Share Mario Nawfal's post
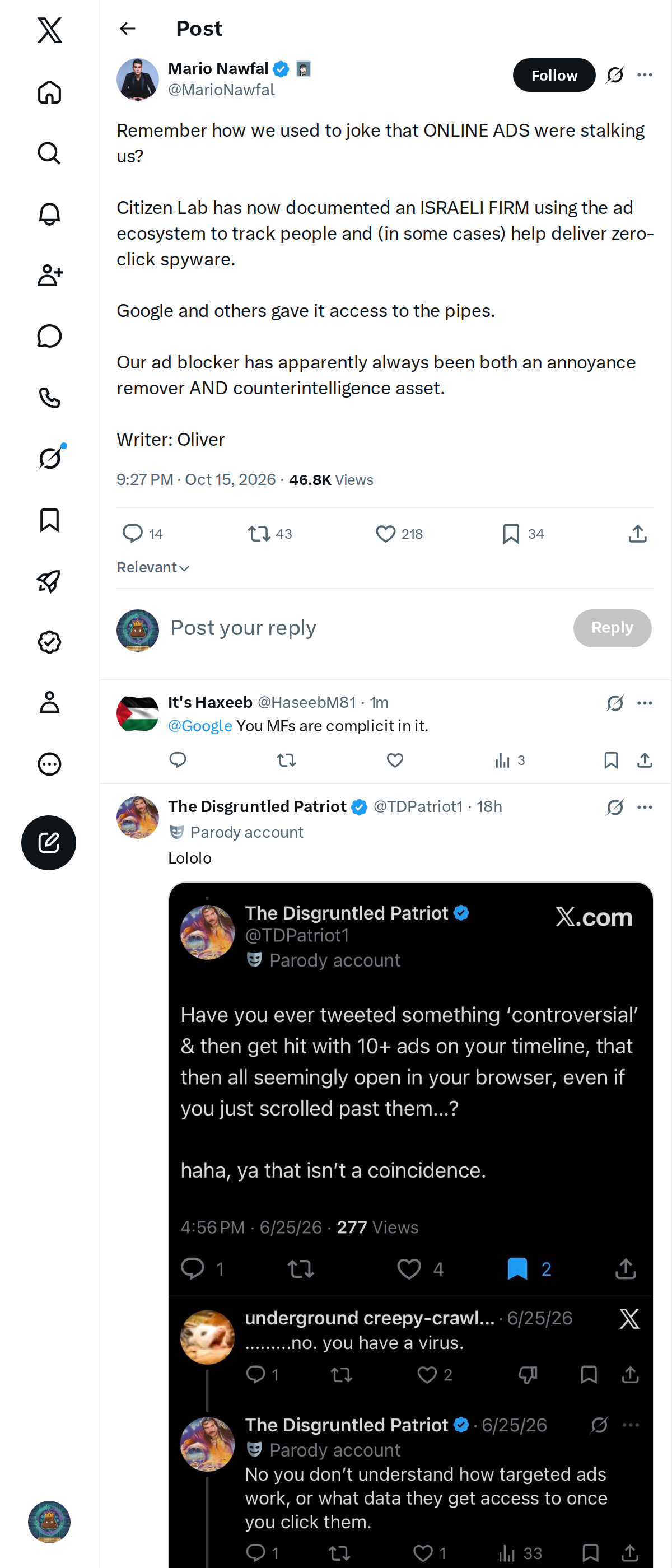The height and width of the screenshot is (1568, 672). [x=637, y=534]
